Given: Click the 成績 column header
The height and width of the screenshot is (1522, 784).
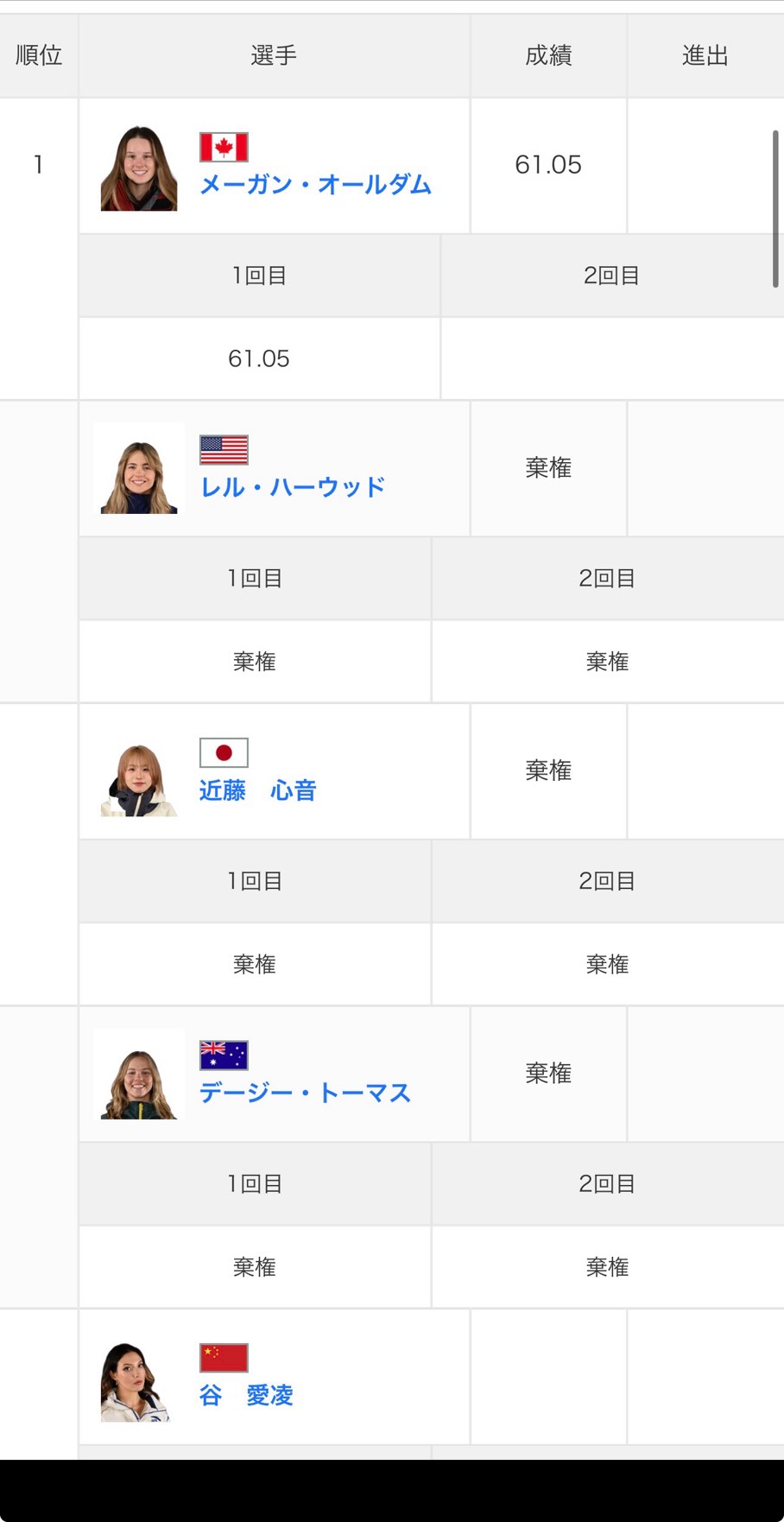Looking at the screenshot, I should (x=548, y=55).
